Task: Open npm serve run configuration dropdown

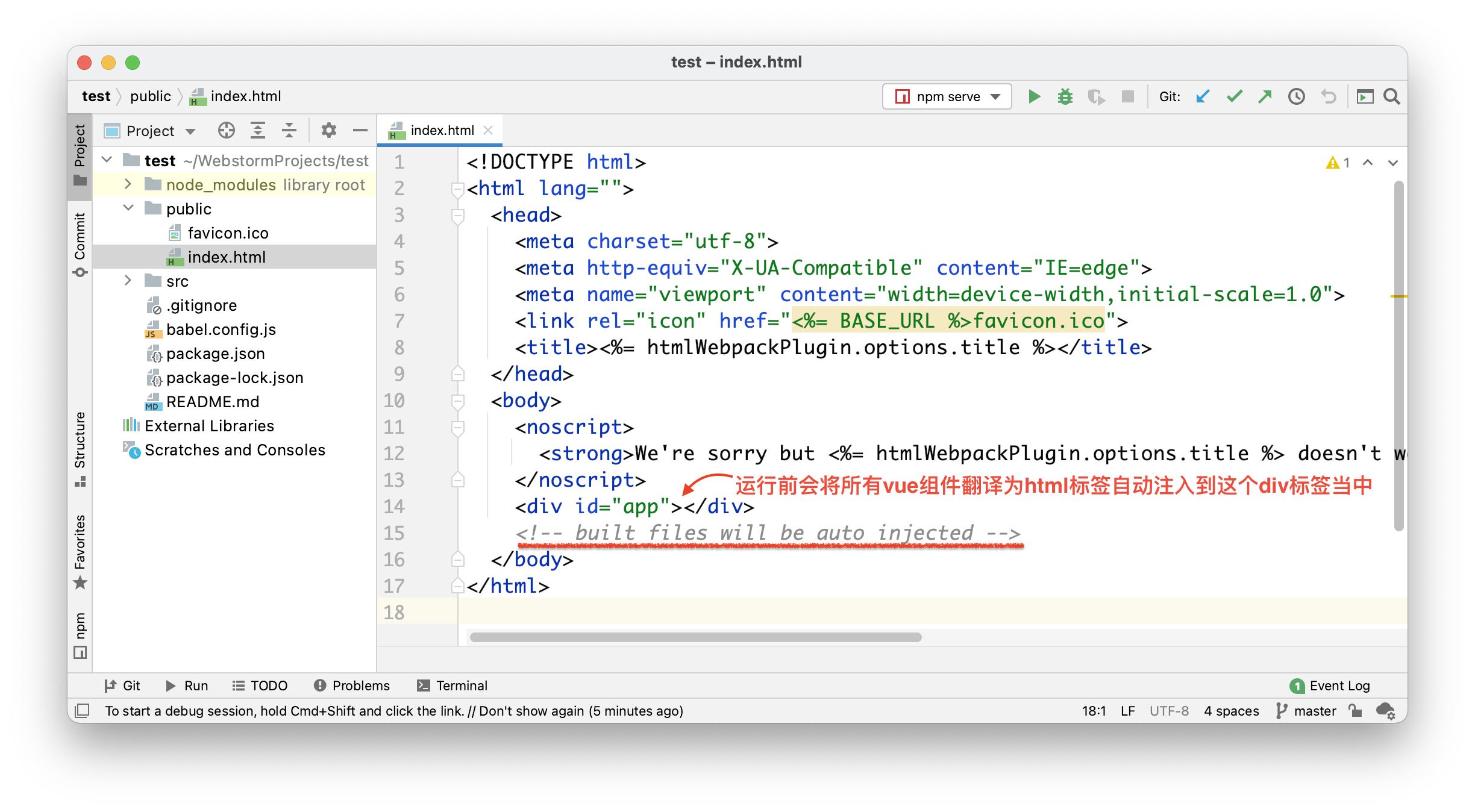Action: pos(947,96)
